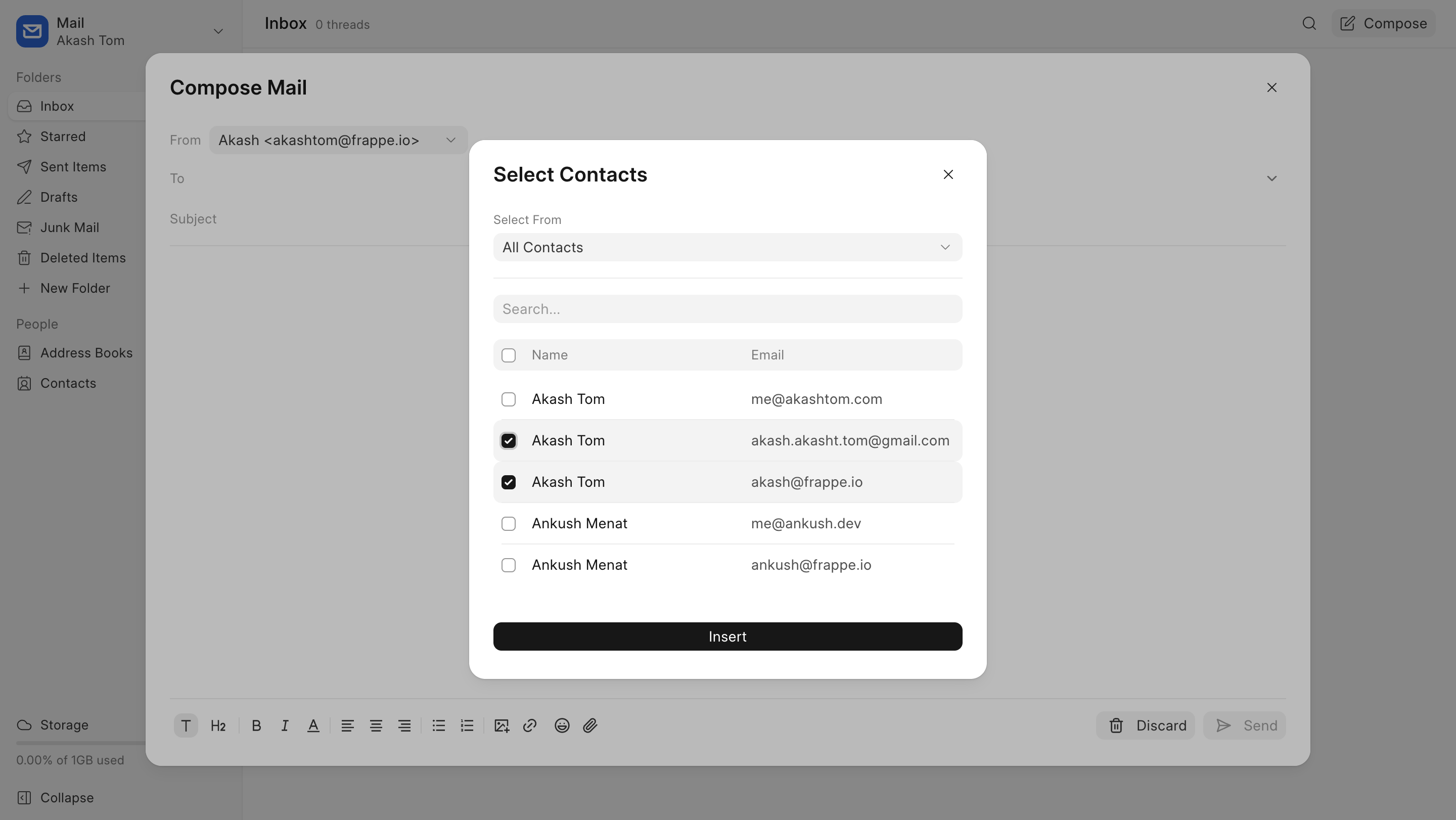Click the insert image icon
Viewport: 1456px width, 820px height.
tap(502, 725)
